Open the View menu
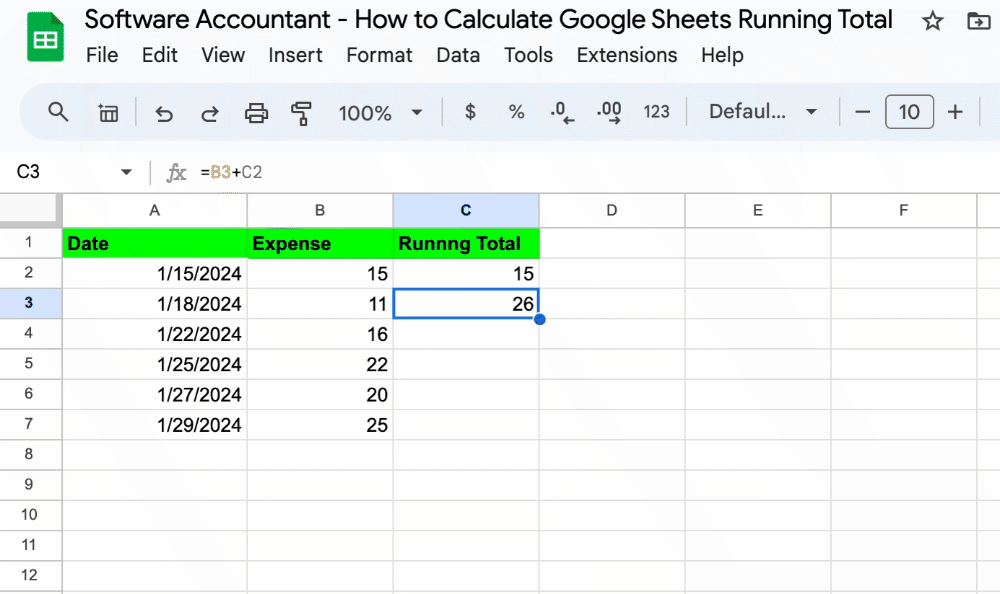Image resolution: width=1000 pixels, height=594 pixels. click(x=223, y=56)
